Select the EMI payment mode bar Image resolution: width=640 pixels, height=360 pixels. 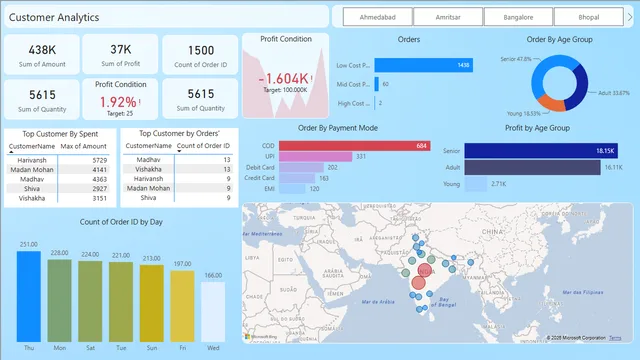292,189
